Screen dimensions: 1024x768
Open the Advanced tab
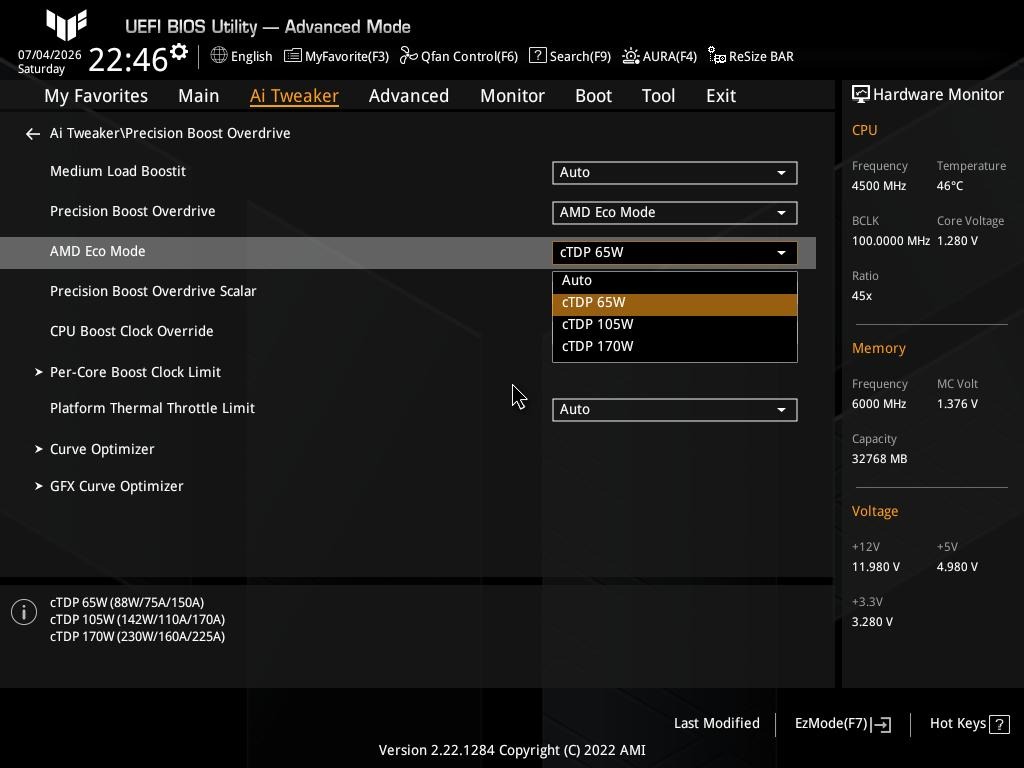pos(409,96)
